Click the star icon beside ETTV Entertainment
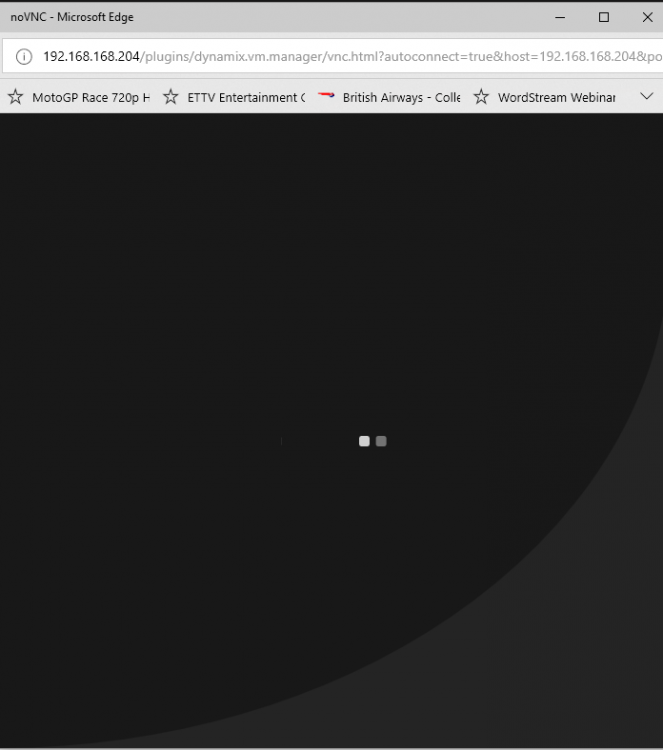This screenshot has height=750, width=663. pyautogui.click(x=170, y=97)
